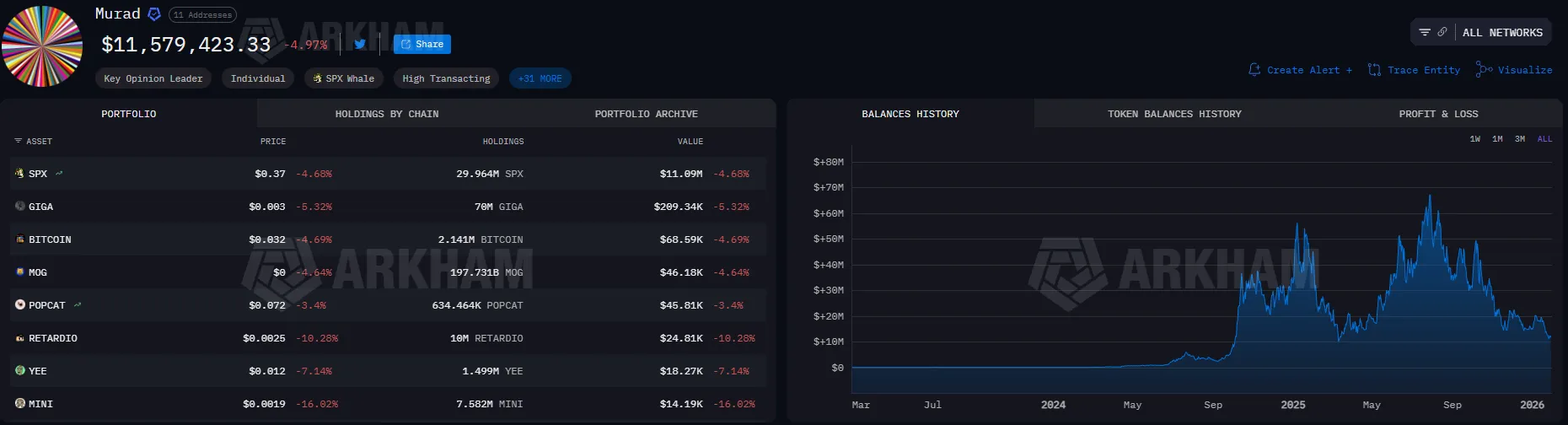Click the Visualize graph icon

(1484, 69)
